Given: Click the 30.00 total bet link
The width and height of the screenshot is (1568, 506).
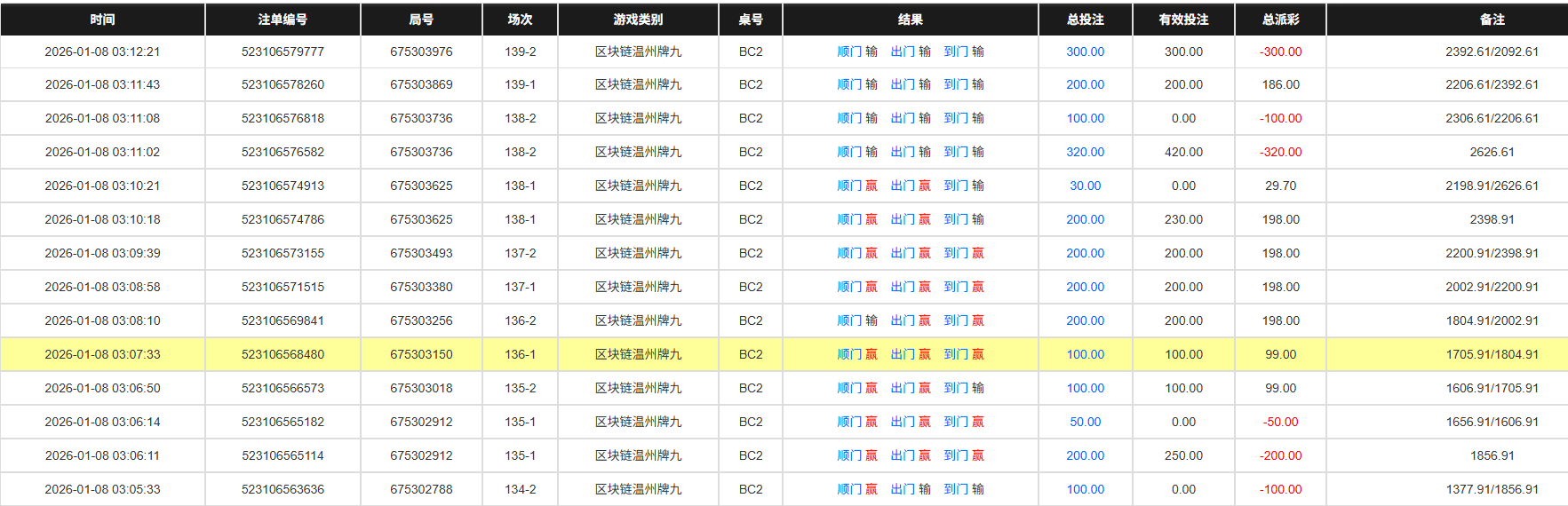Looking at the screenshot, I should click(1085, 186).
